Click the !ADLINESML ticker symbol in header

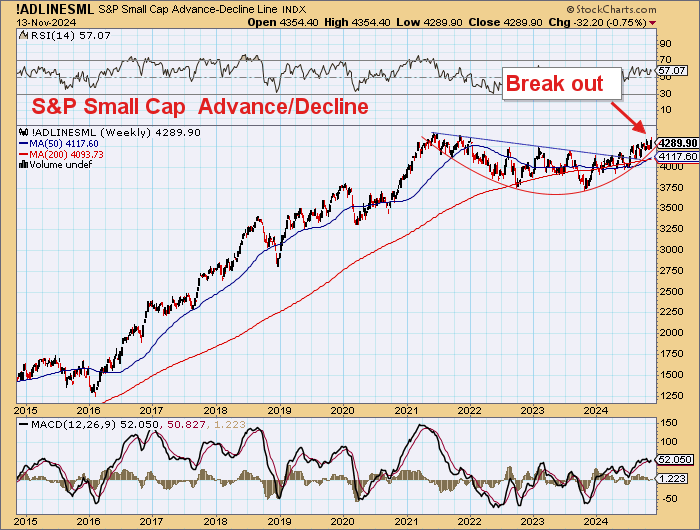(x=55, y=9)
